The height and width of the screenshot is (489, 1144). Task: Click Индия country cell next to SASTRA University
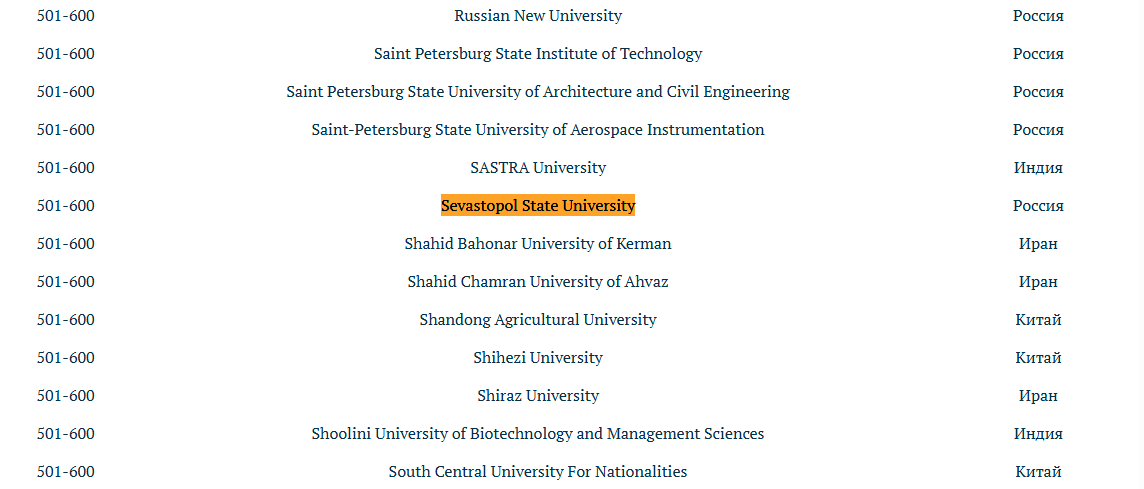click(1038, 167)
